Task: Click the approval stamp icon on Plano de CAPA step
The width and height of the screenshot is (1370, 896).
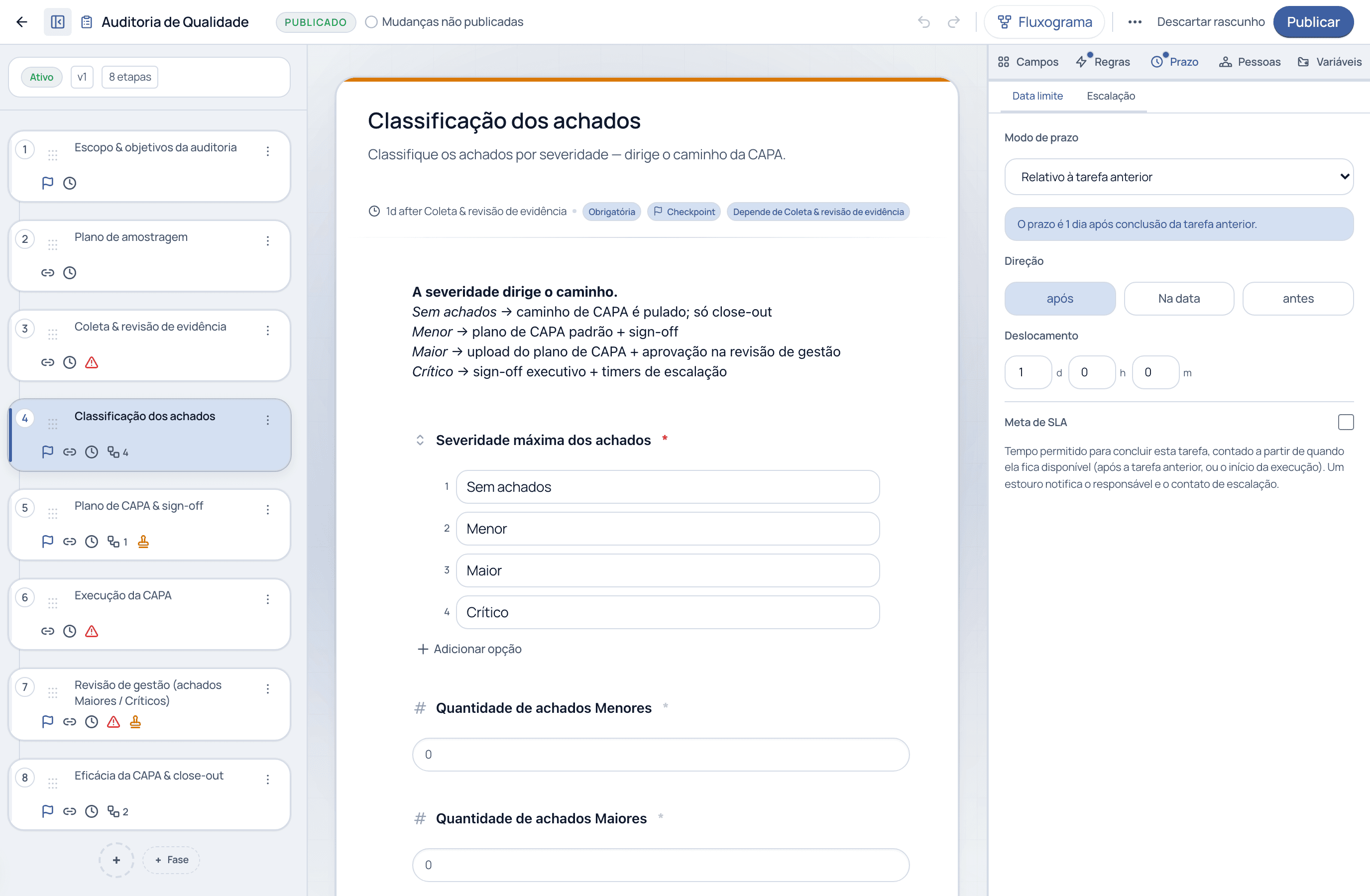Action: (x=143, y=542)
